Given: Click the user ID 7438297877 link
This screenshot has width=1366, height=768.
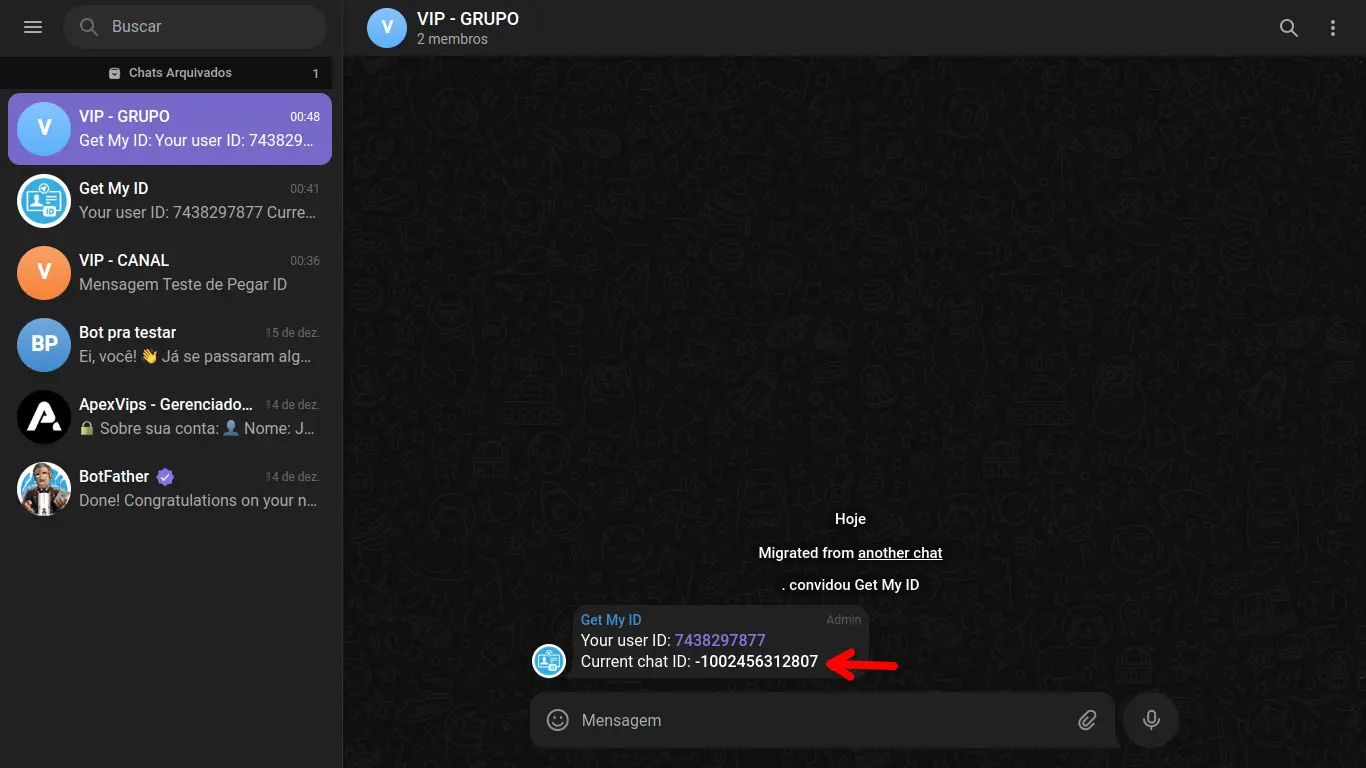Looking at the screenshot, I should [x=720, y=640].
